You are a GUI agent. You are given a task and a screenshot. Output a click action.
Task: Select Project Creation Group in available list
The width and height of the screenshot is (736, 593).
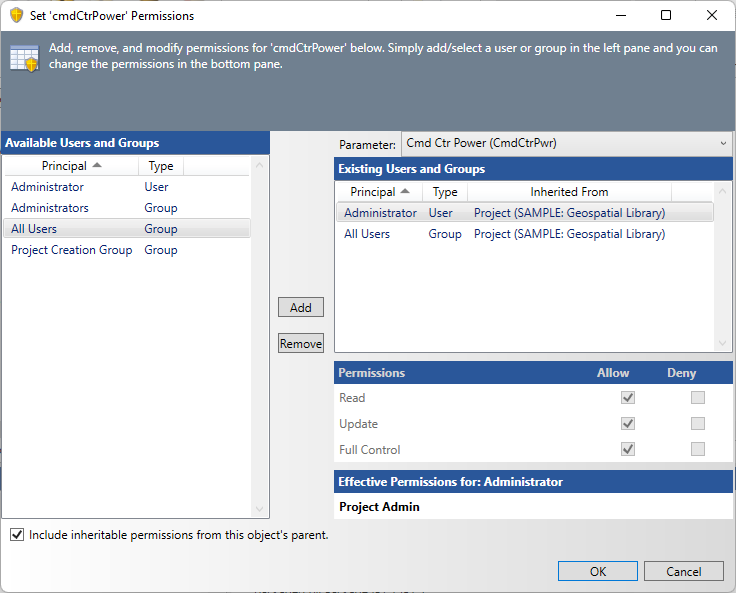tap(72, 250)
